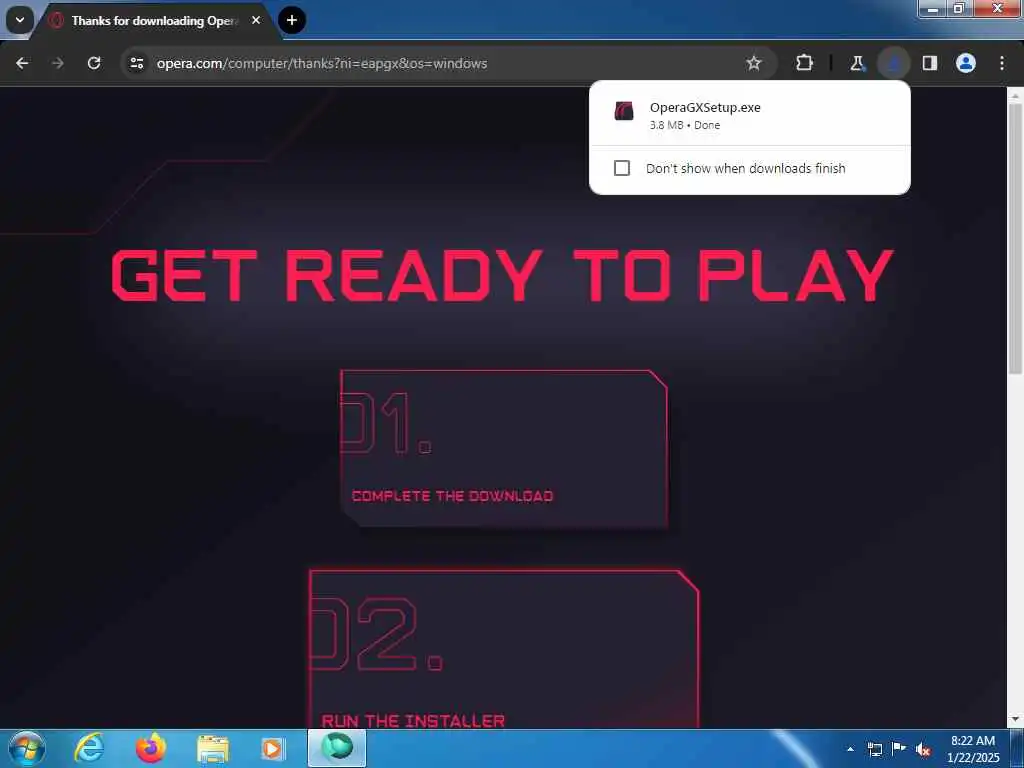Click the 'GET READY TO PLAY' heading
Image resolution: width=1024 pixels, height=768 pixels.
(x=502, y=276)
